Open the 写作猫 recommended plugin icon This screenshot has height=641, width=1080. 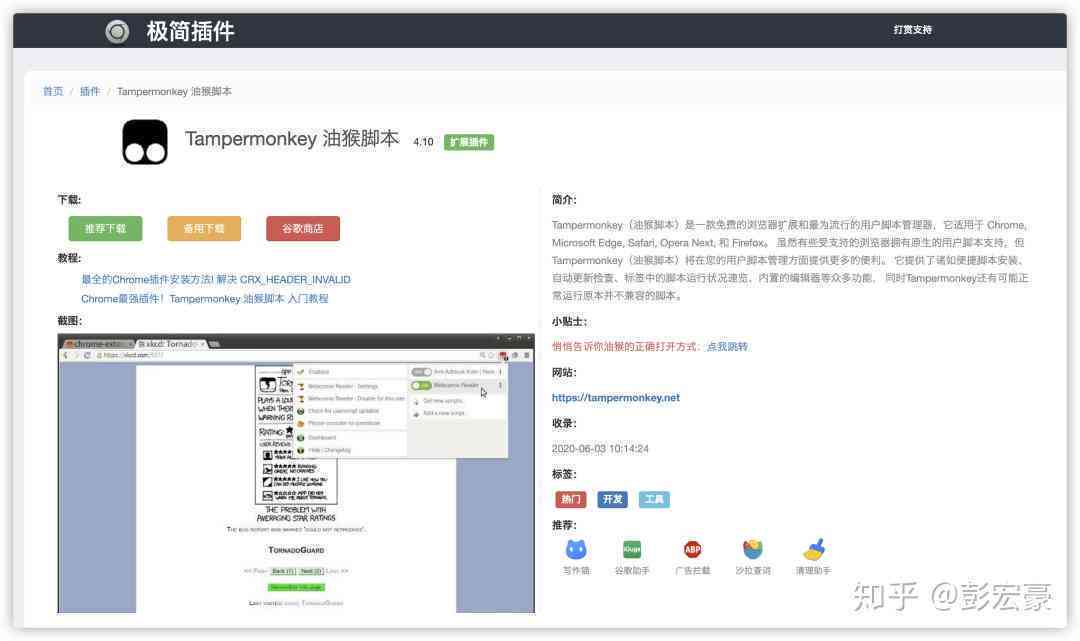(x=576, y=549)
